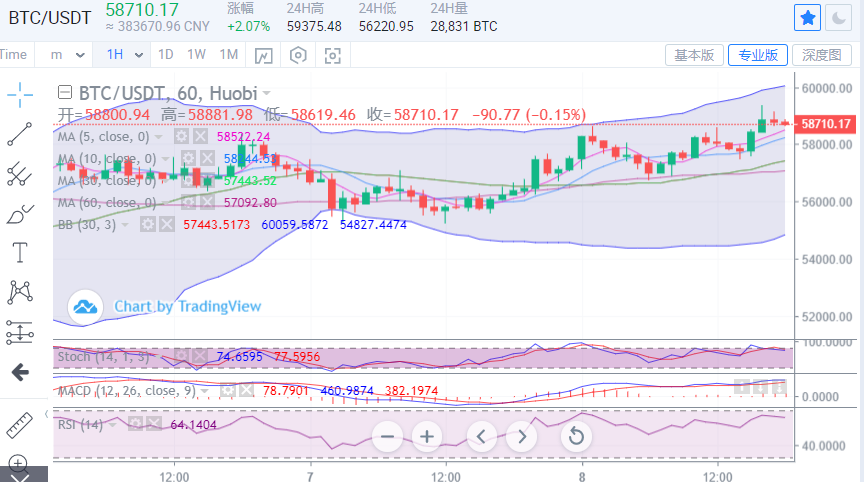864x482 pixels.
Task: Select the crosshair cursor tool
Action: pyautogui.click(x=20, y=95)
